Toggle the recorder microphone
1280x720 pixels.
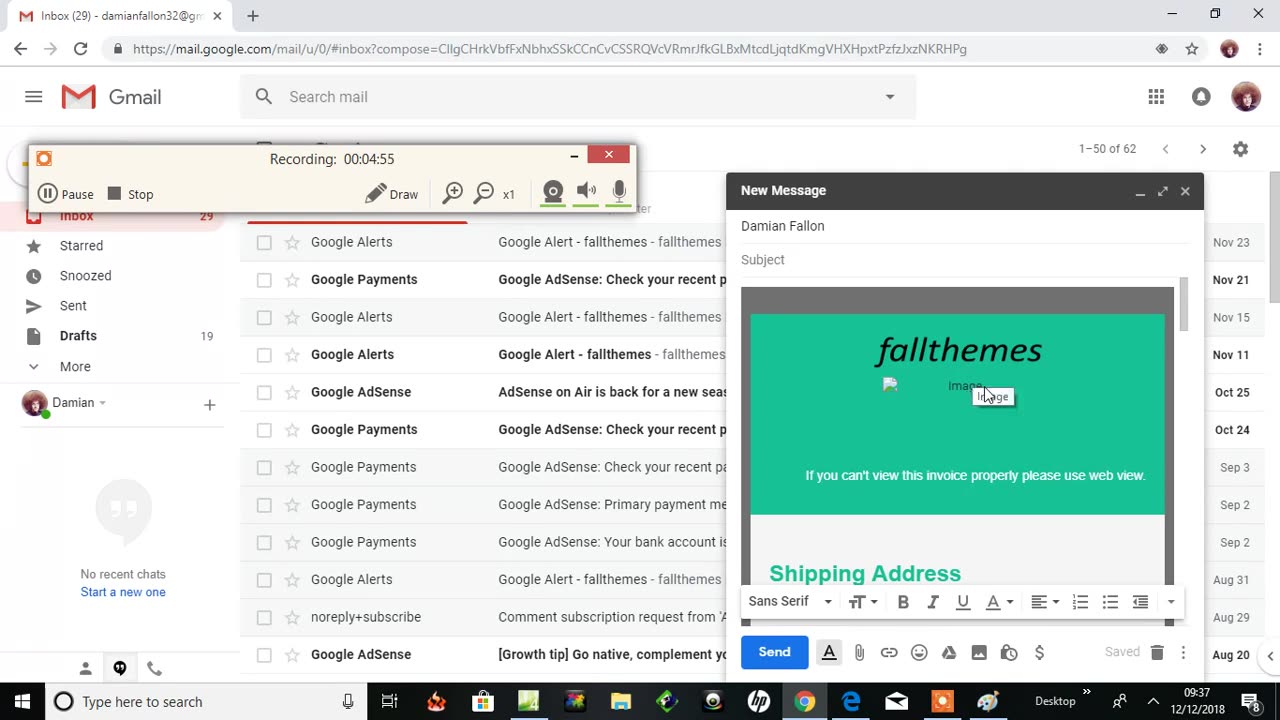(x=619, y=192)
